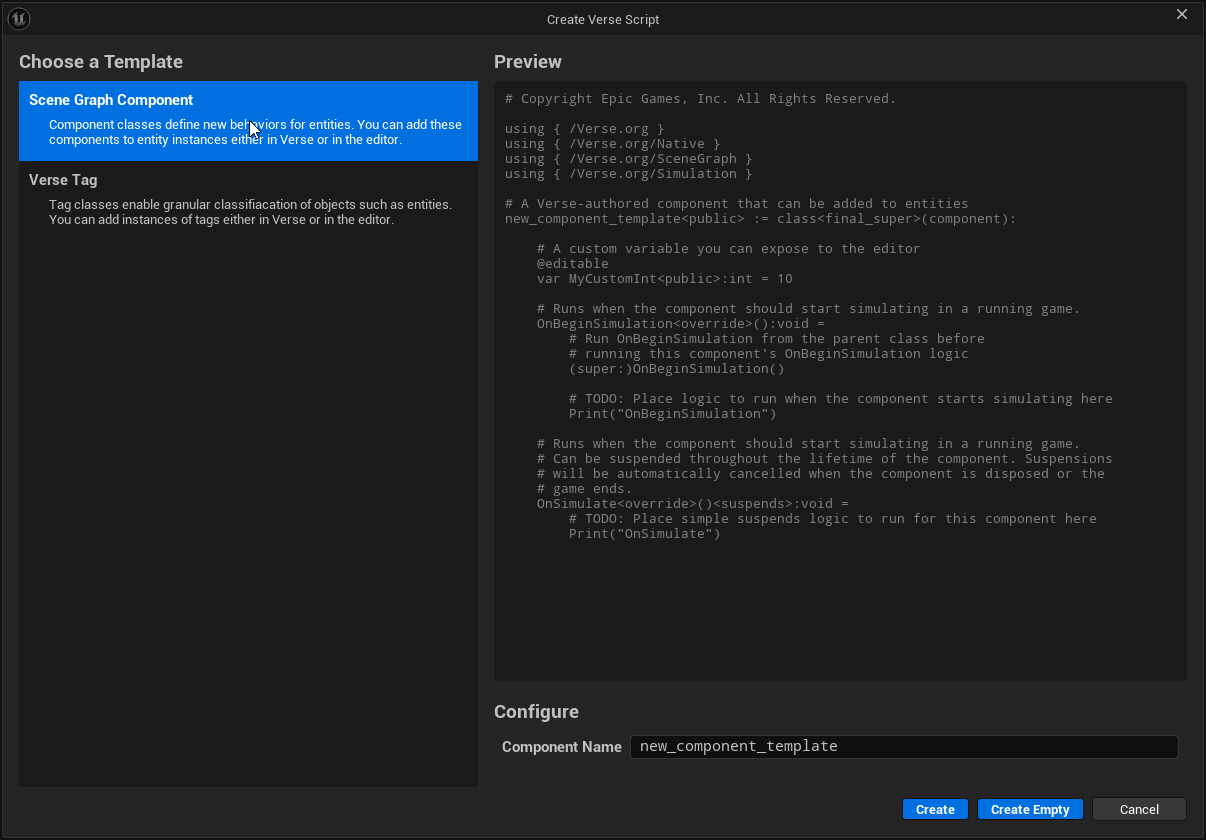Close the Create Verse Script dialog

point(1182,14)
